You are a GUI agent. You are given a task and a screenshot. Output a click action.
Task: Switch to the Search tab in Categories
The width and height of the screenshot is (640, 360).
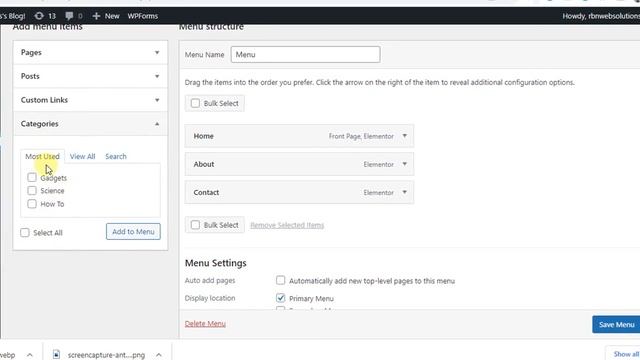coord(116,156)
